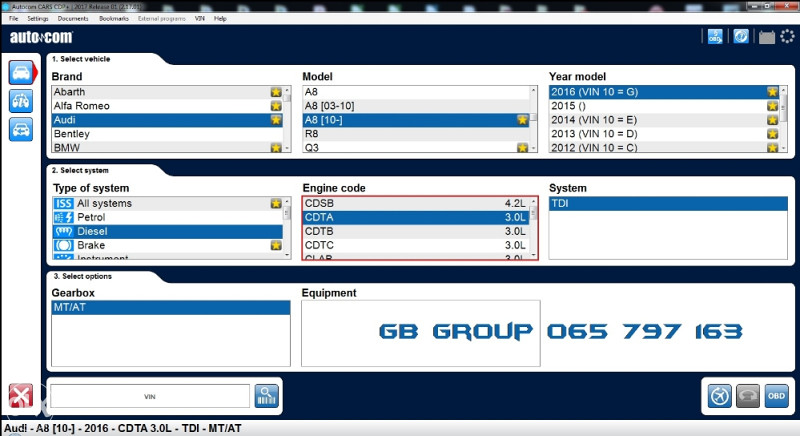Select TDI in System list
This screenshot has width=800, height=436.
click(x=668, y=203)
